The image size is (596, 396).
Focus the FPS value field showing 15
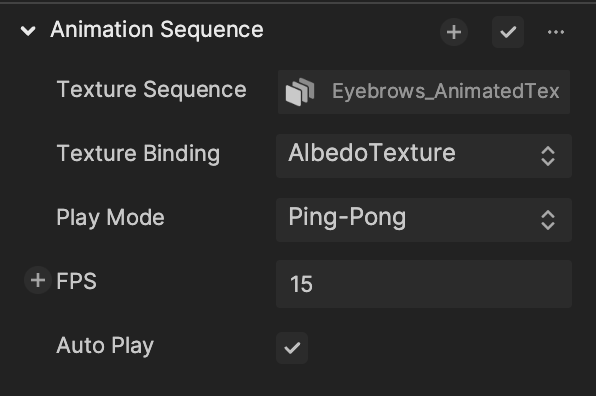424,284
